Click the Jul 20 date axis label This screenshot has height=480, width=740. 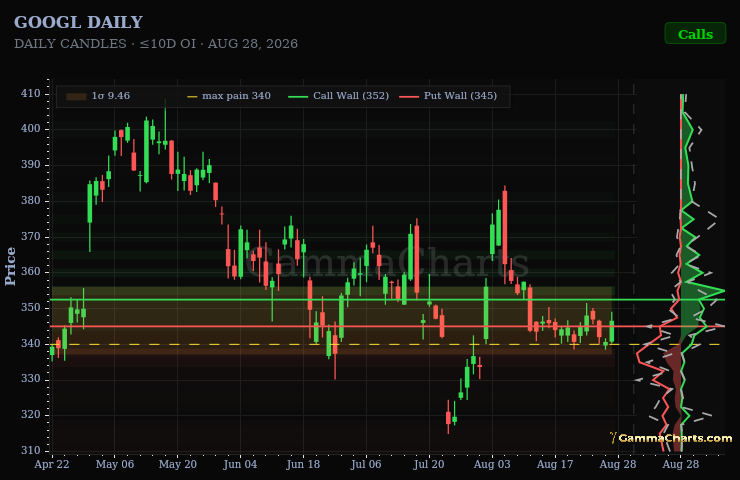click(429, 464)
